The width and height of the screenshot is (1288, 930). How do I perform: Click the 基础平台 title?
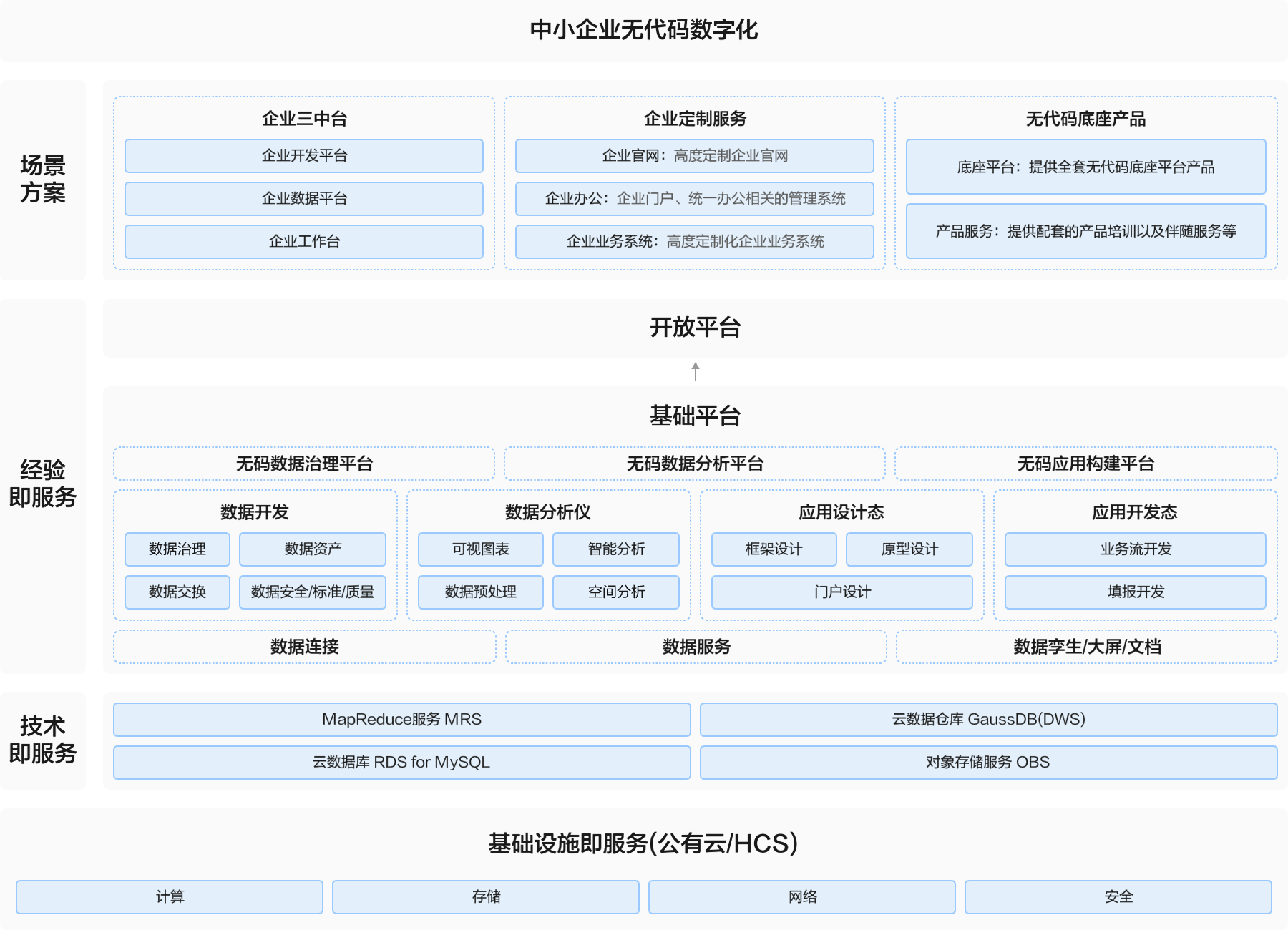pyautogui.click(x=695, y=416)
